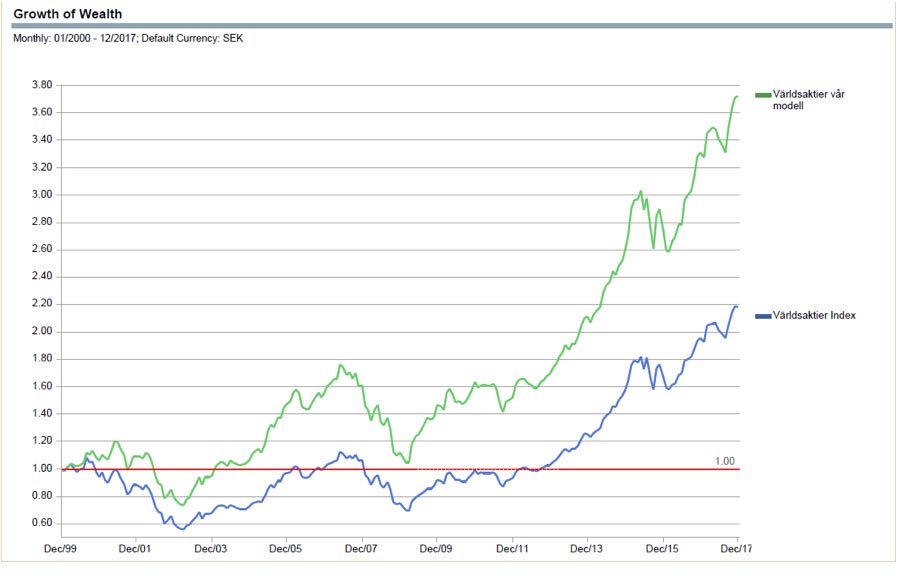This screenshot has height=575, width=905.
Task: Select the Världsaktier Index legend label
Action: pyautogui.click(x=814, y=315)
